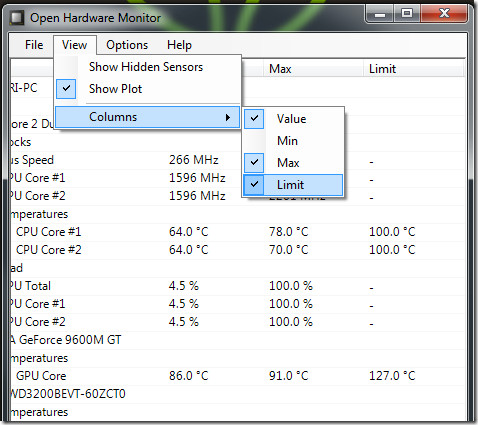Open the Help menu
The height and width of the screenshot is (425, 478).
179,45
